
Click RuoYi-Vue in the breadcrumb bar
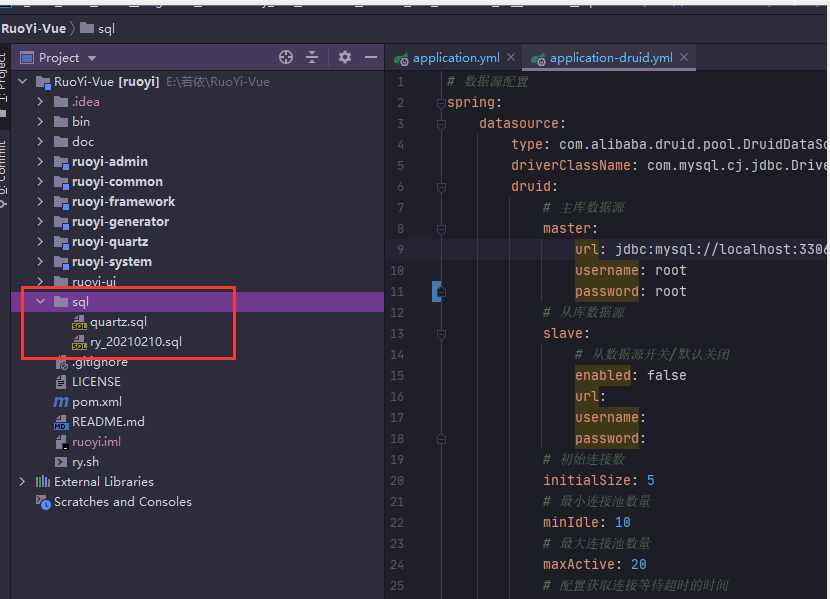(34, 29)
